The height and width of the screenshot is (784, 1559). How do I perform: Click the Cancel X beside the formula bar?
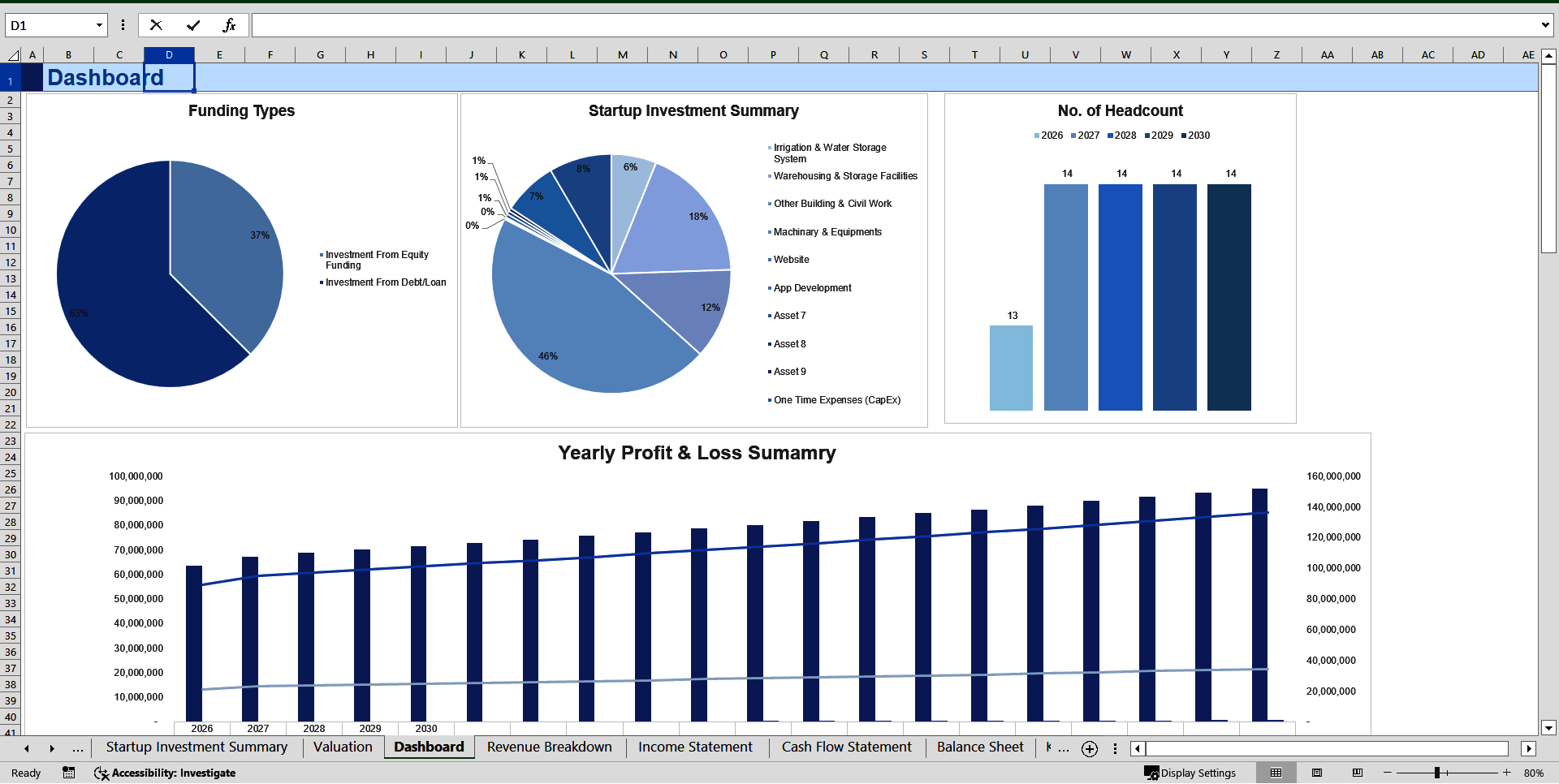point(156,25)
